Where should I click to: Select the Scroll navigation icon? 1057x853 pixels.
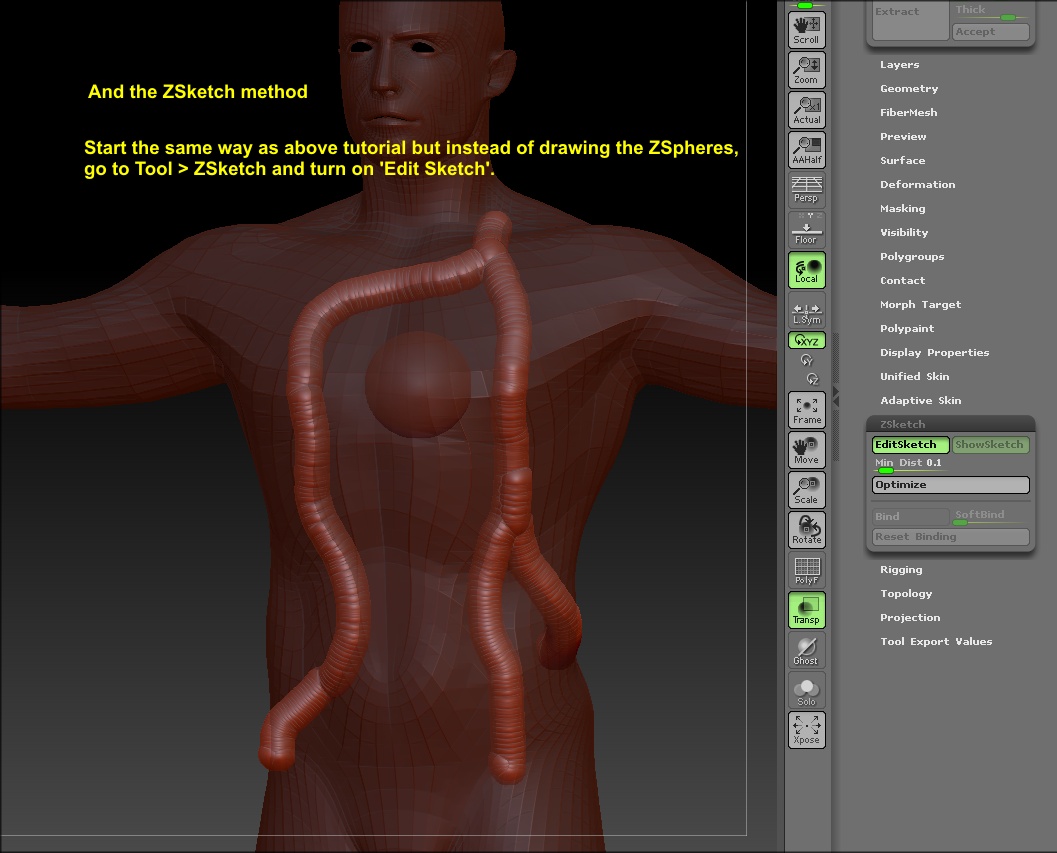806,30
